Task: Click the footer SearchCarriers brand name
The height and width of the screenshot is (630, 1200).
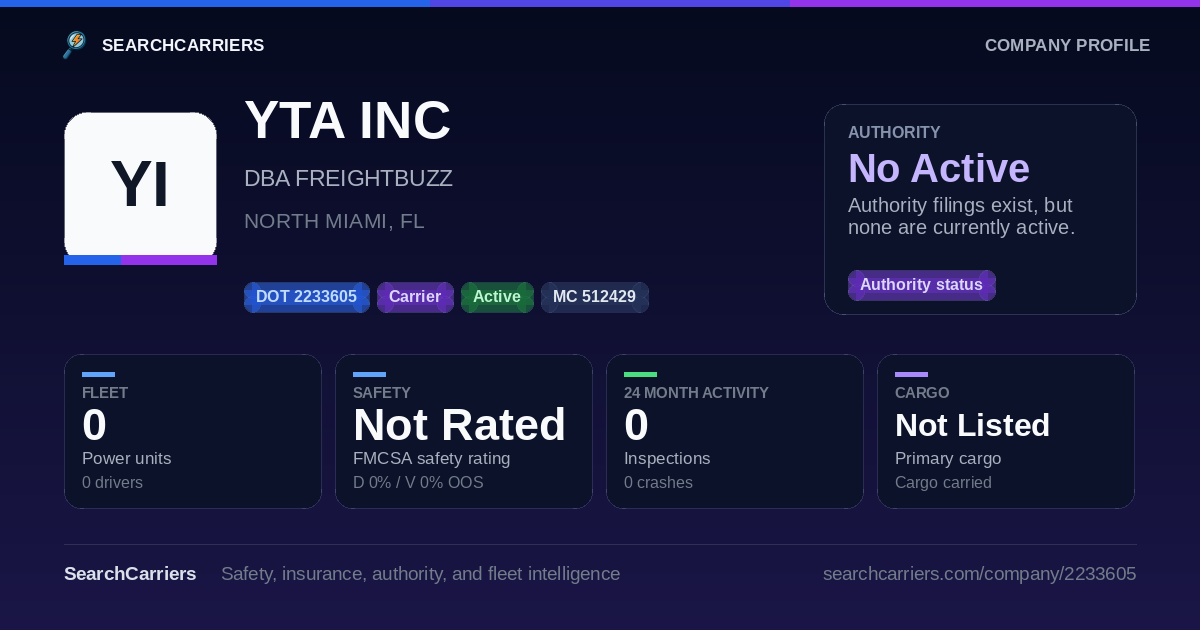Action: [130, 574]
